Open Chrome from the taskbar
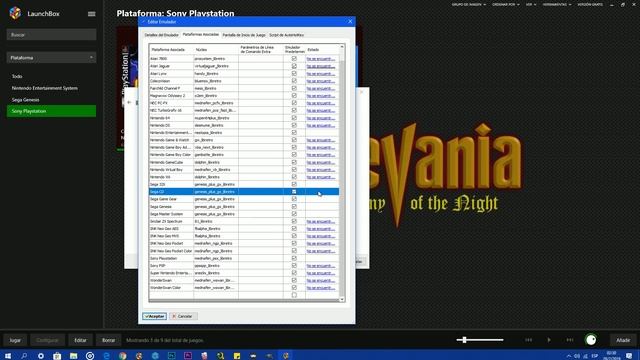Screen dimensions: 640x360 [x=122, y=356]
